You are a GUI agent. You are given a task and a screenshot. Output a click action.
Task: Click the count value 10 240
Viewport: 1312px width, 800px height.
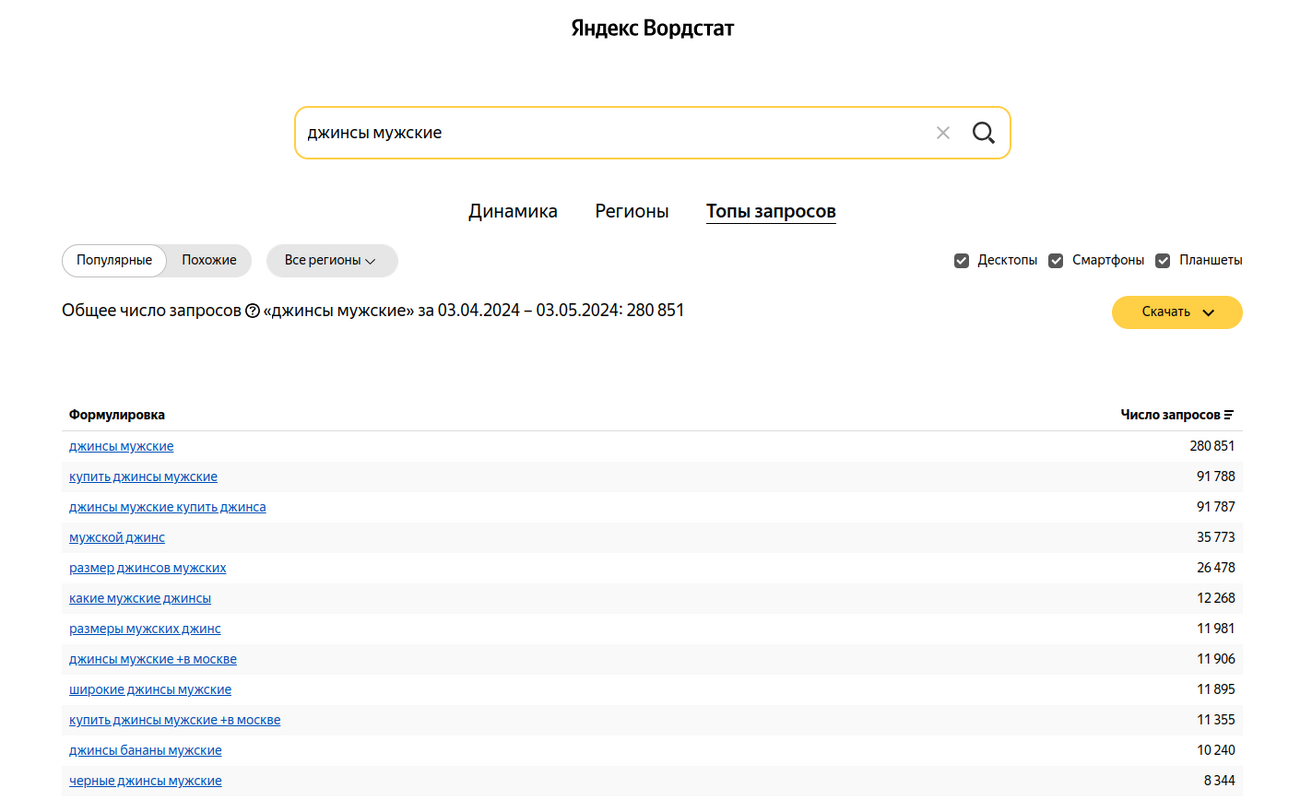pos(1216,751)
